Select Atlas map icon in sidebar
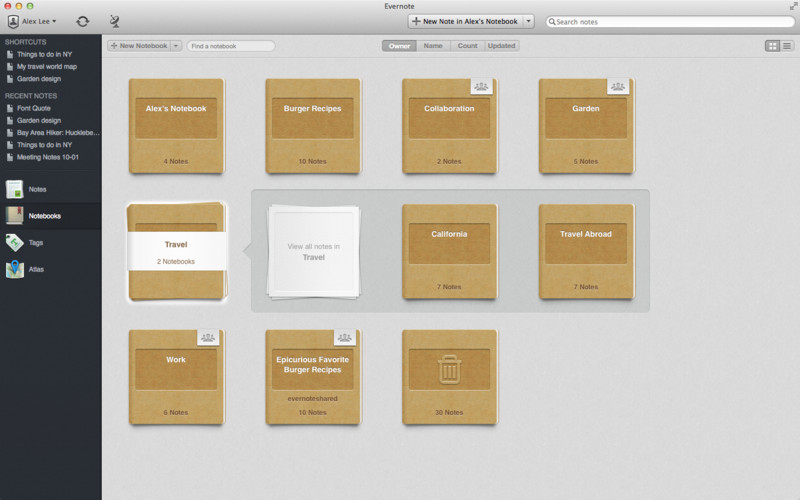This screenshot has height=500, width=800. (x=14, y=269)
